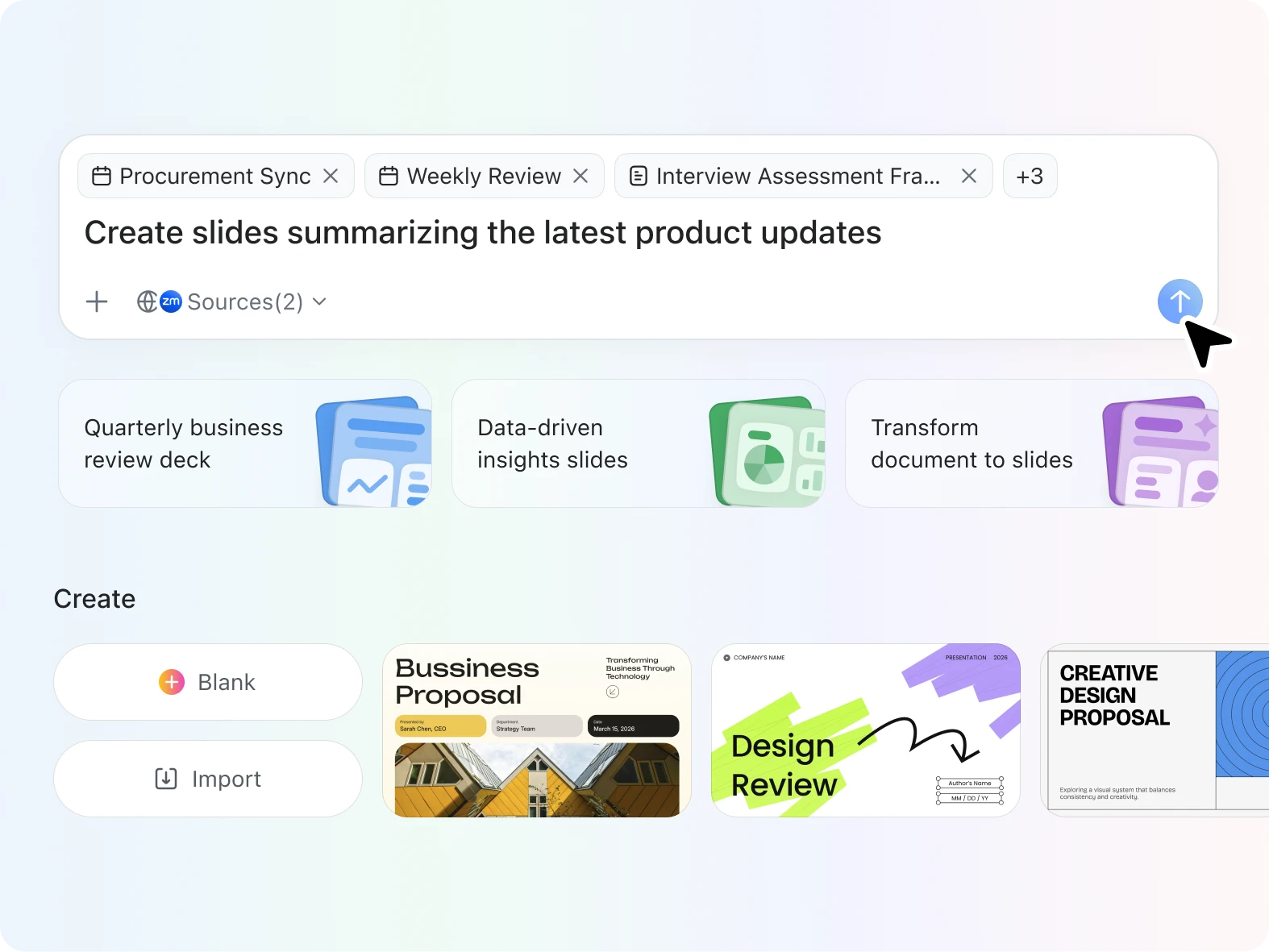Remove the Weekly Review chip
Screen dimensions: 1269x952
click(580, 176)
